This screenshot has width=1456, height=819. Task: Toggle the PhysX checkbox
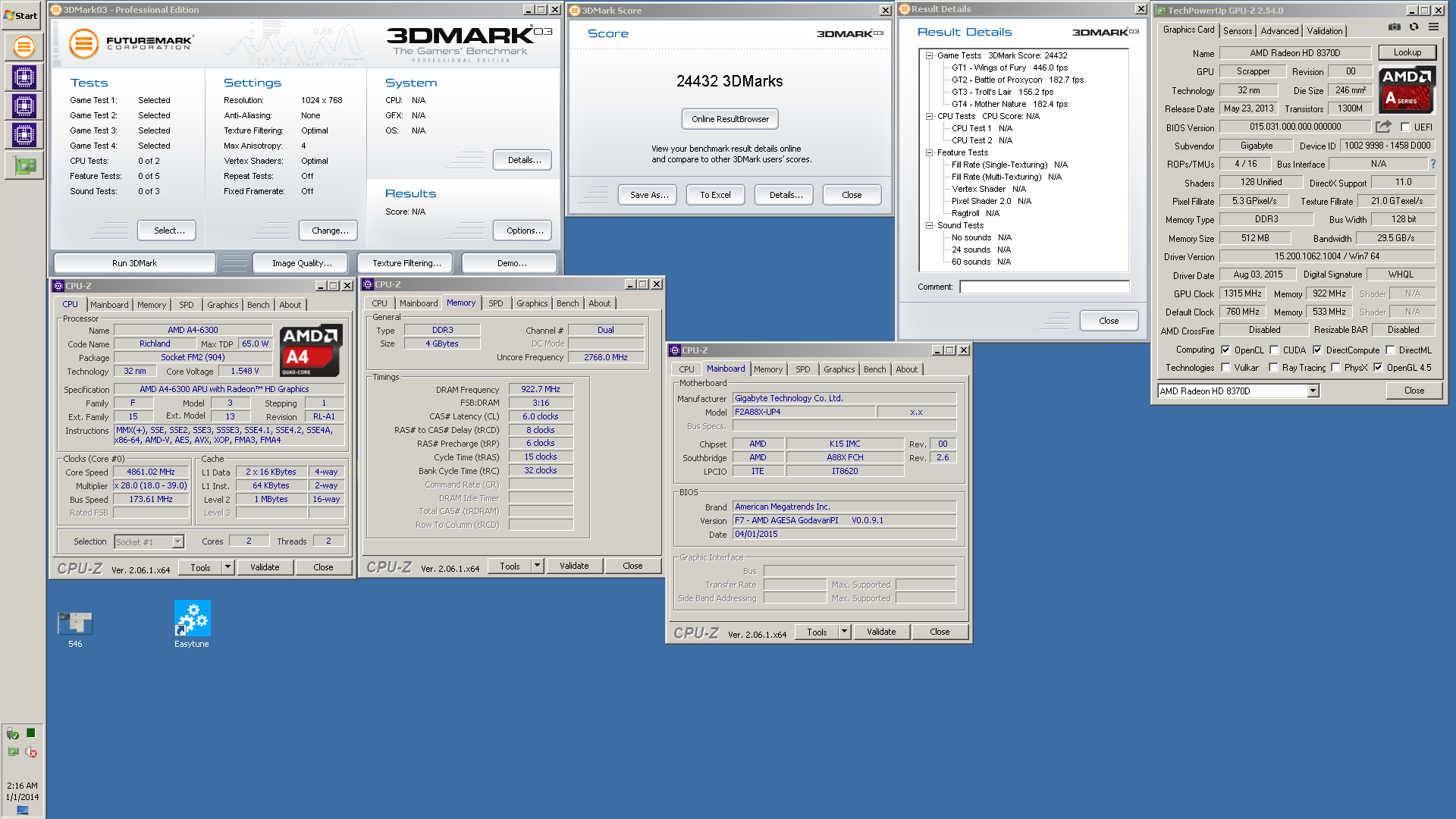[1335, 367]
